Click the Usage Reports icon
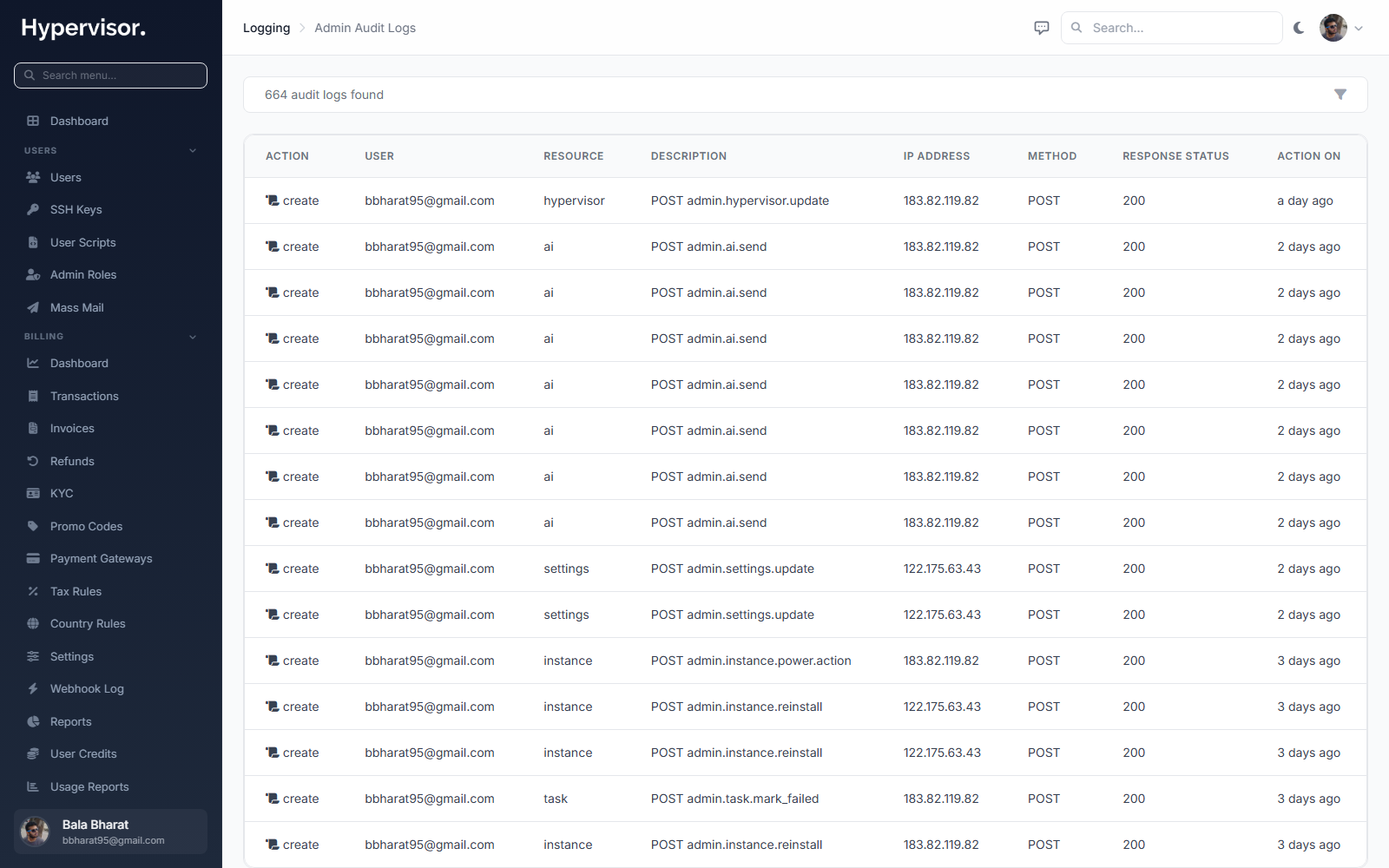Viewport: 1389px width, 868px height. pos(33,786)
